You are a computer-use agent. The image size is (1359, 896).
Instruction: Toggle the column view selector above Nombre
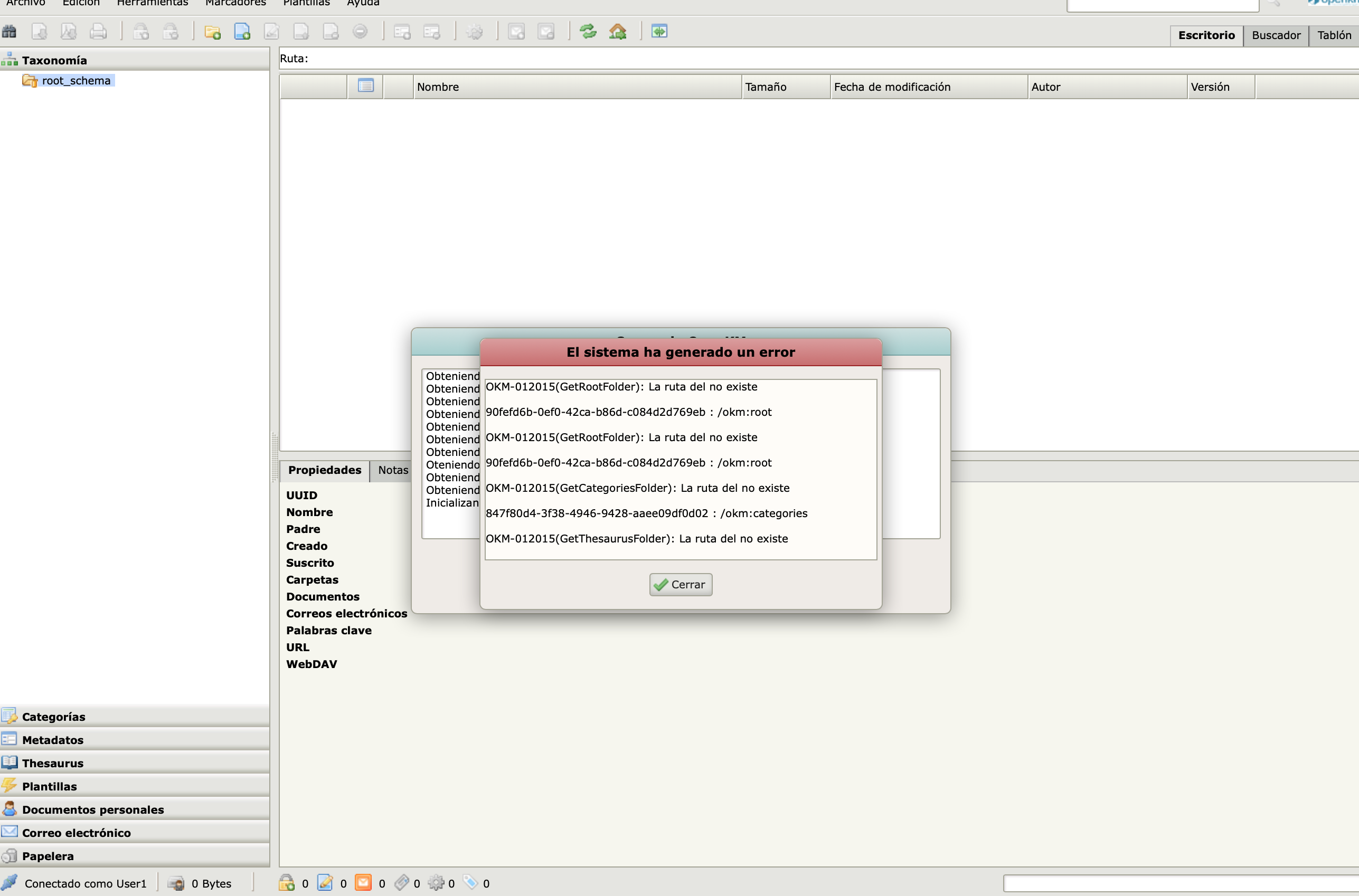[365, 87]
